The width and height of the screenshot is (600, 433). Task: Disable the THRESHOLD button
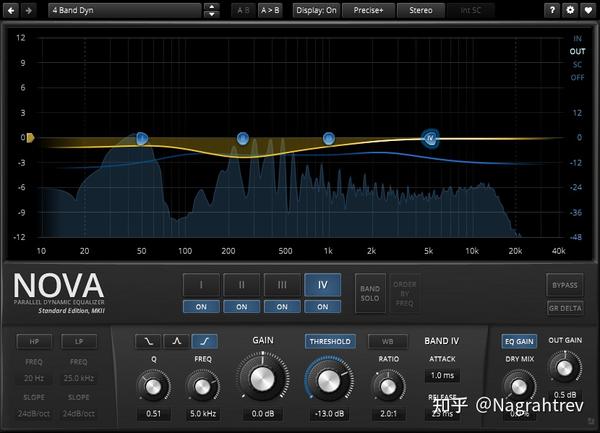(x=330, y=341)
